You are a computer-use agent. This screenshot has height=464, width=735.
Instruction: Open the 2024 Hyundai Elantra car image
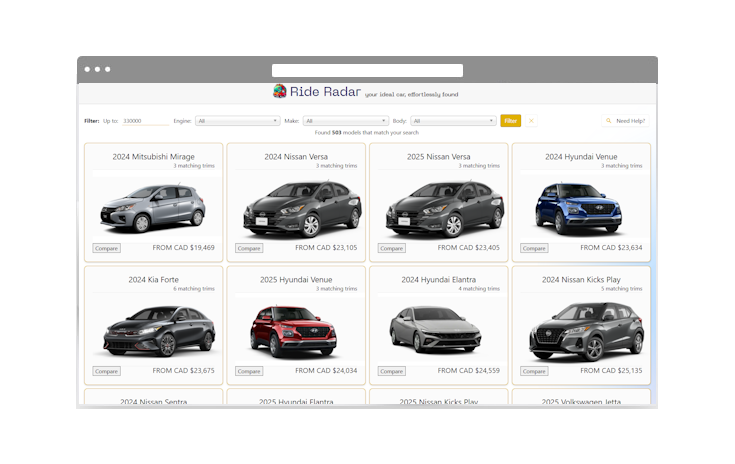coord(435,330)
